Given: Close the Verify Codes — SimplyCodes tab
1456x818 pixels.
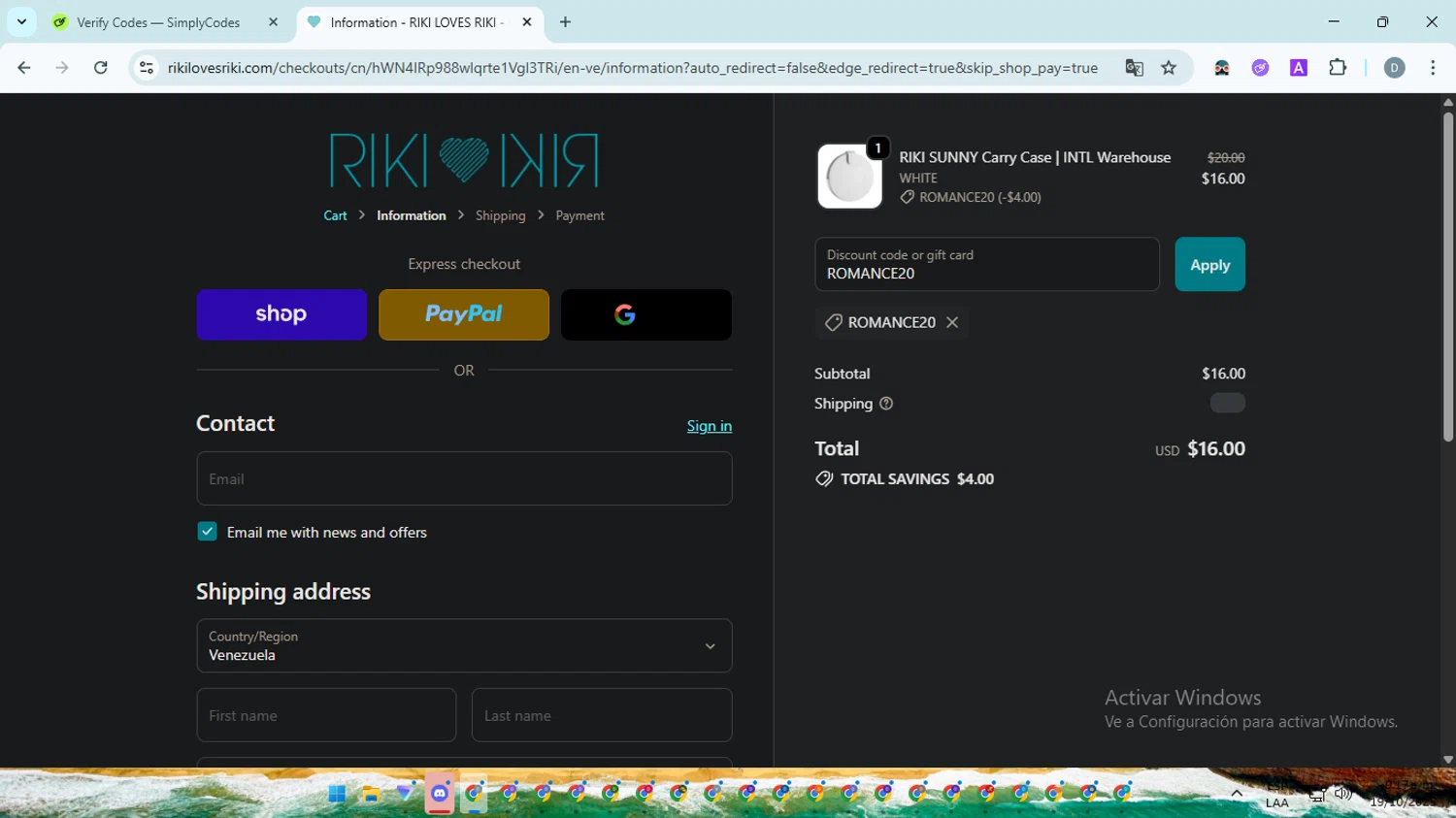Looking at the screenshot, I should coord(273,22).
